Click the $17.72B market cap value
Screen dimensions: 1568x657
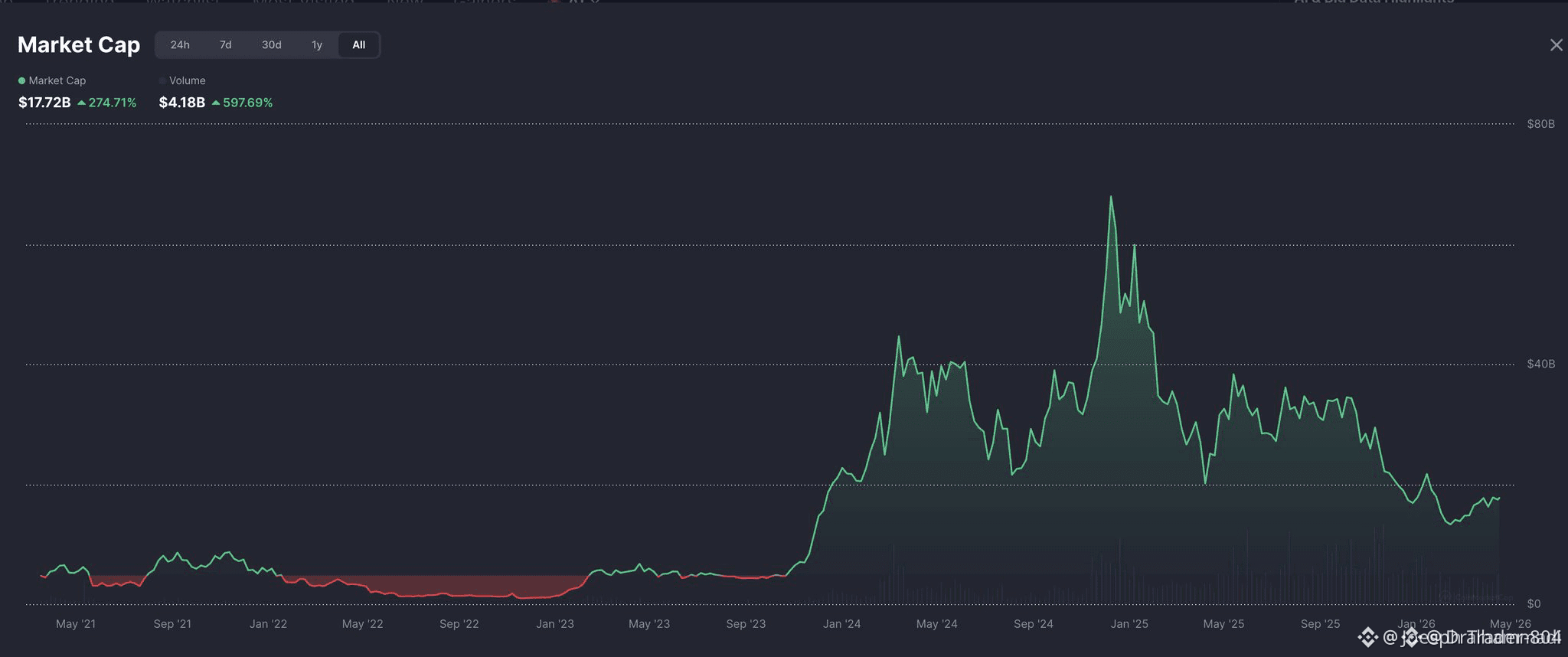pos(44,103)
